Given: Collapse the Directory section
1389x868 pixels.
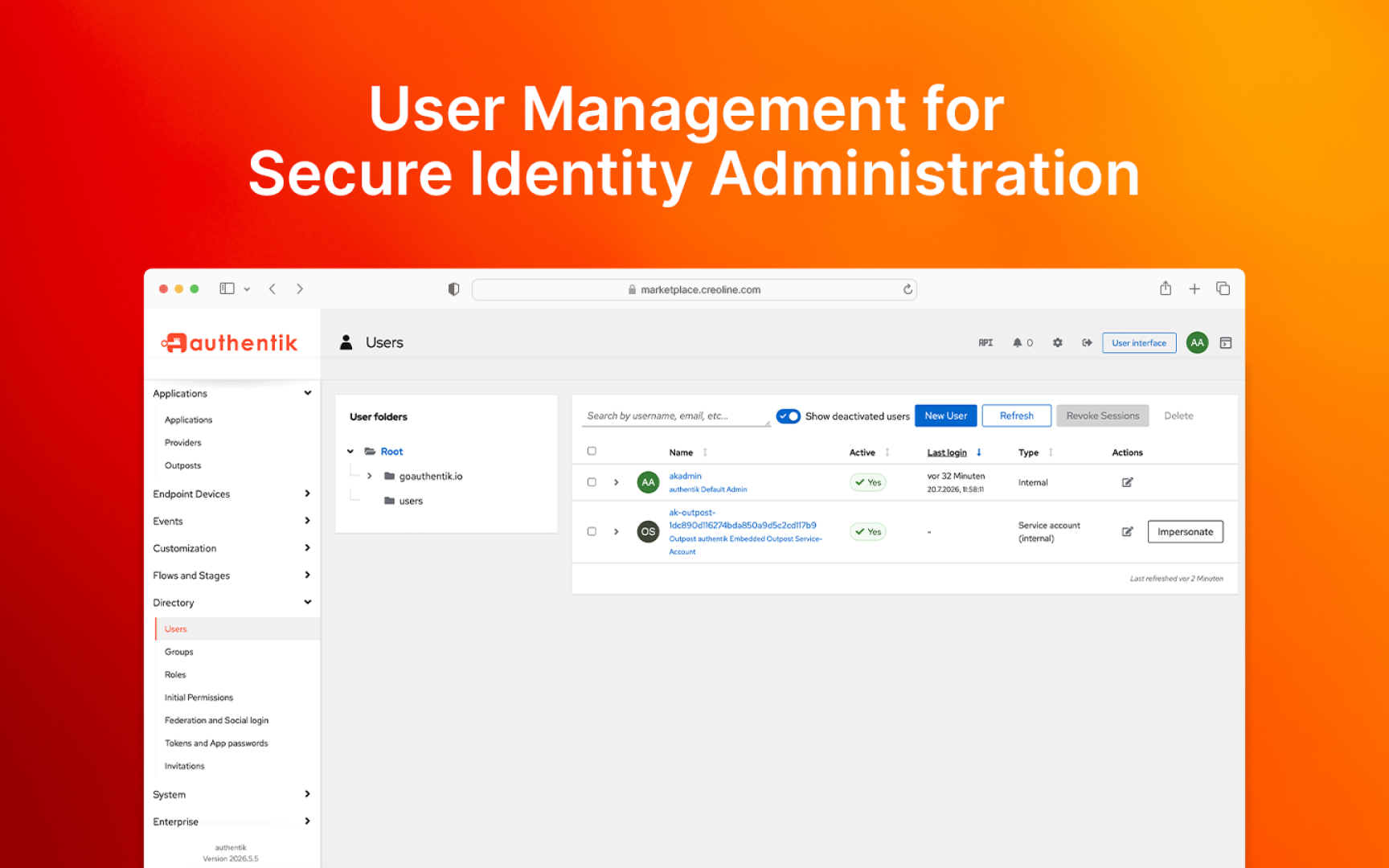Looking at the screenshot, I should (x=308, y=602).
